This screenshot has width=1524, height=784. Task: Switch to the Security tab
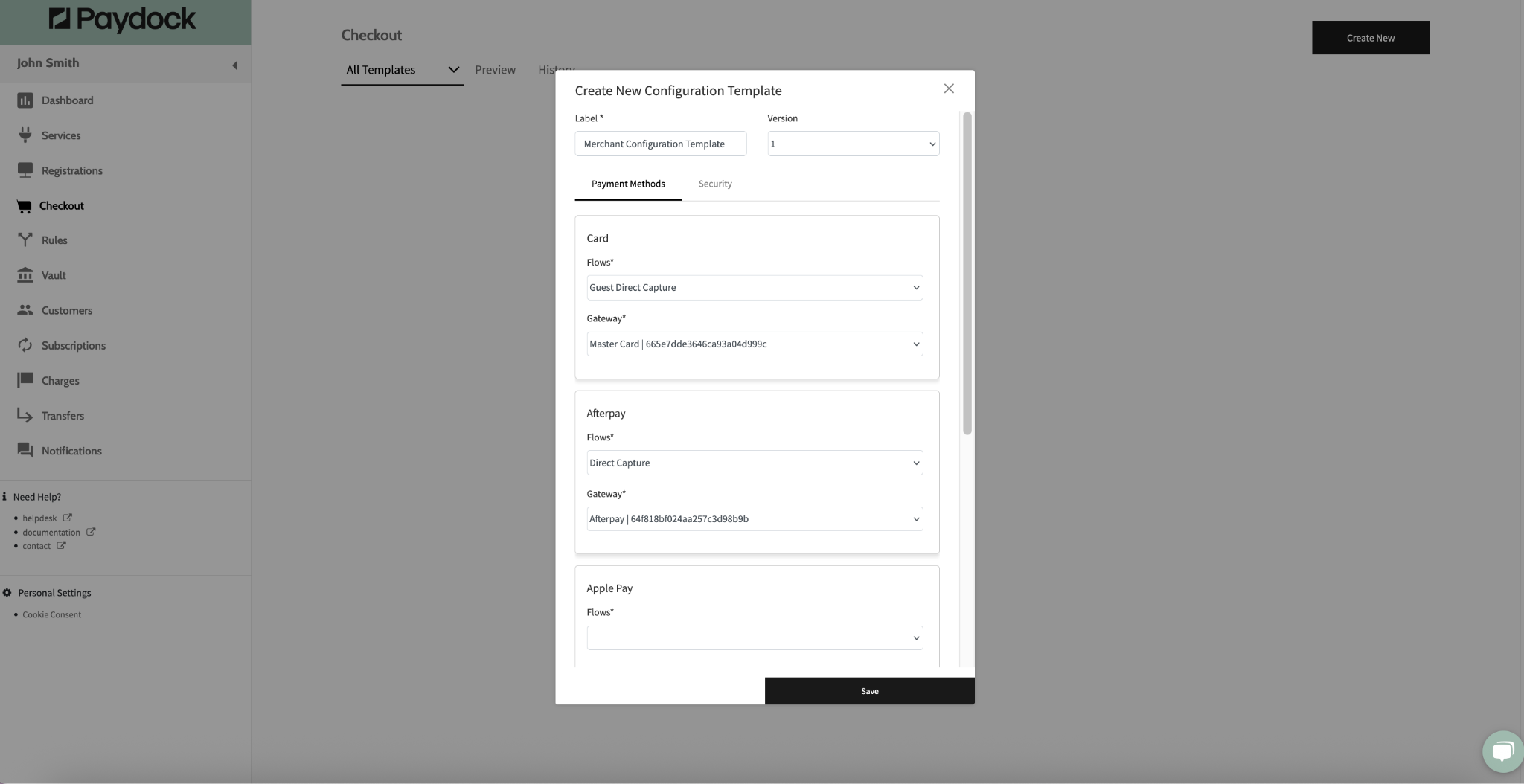(x=715, y=184)
